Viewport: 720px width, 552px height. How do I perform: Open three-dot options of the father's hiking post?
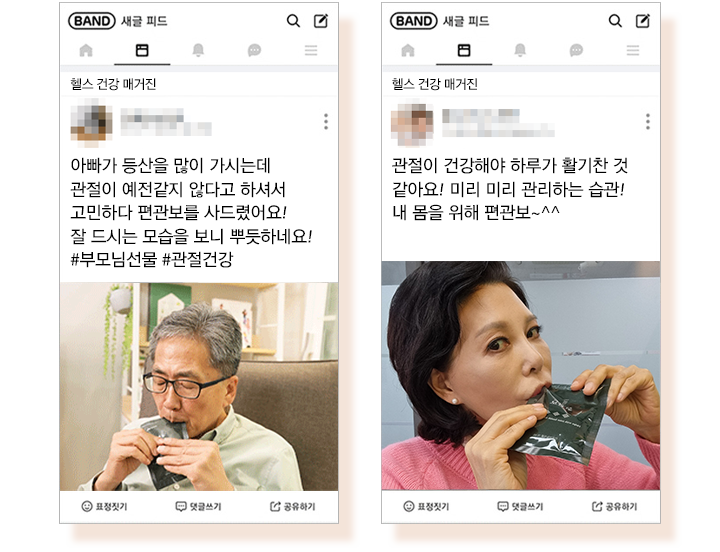tap(326, 122)
